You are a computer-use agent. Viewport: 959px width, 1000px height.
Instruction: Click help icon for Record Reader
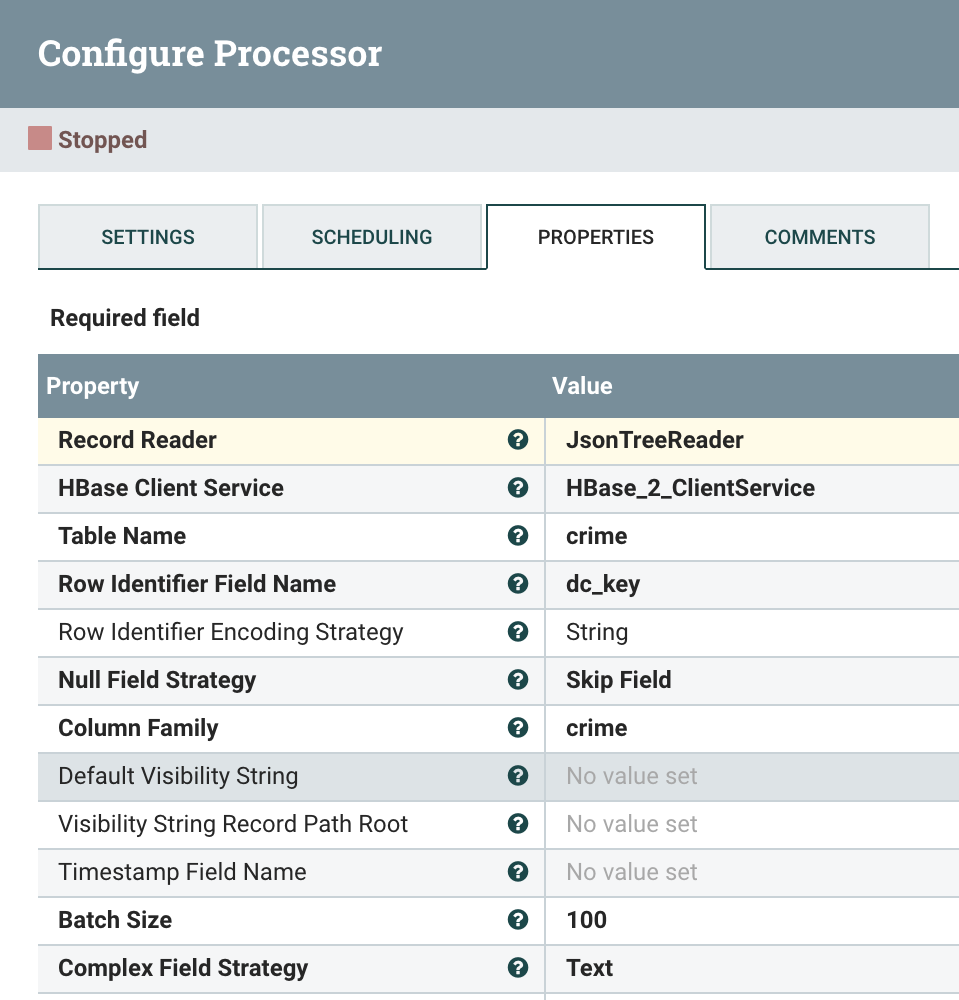tap(517, 440)
